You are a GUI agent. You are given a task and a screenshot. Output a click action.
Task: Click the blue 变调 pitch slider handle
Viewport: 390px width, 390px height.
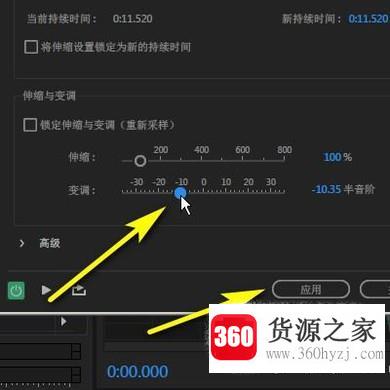point(181,193)
